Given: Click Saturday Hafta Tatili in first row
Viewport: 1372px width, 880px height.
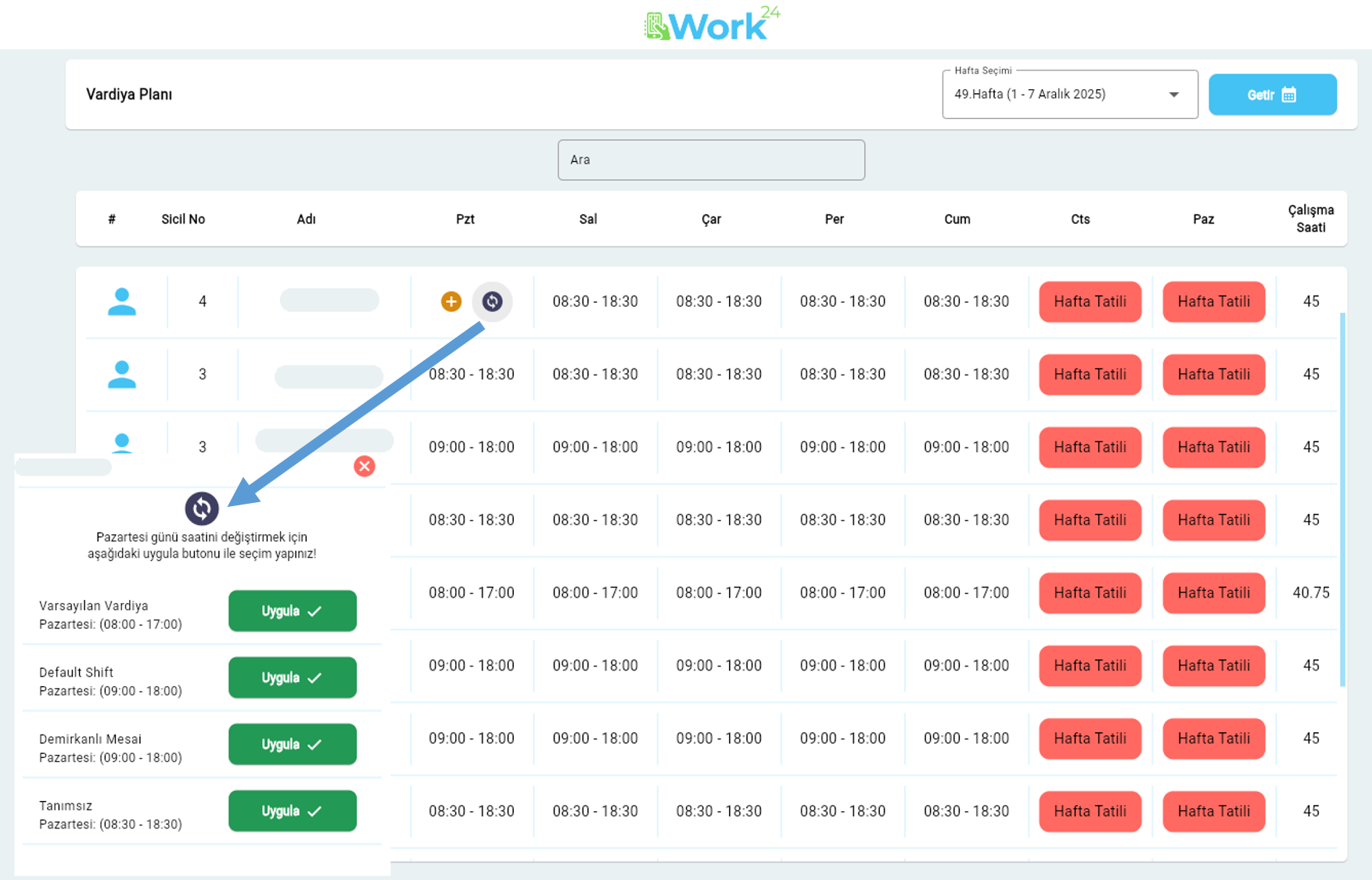Looking at the screenshot, I should coord(1090,302).
